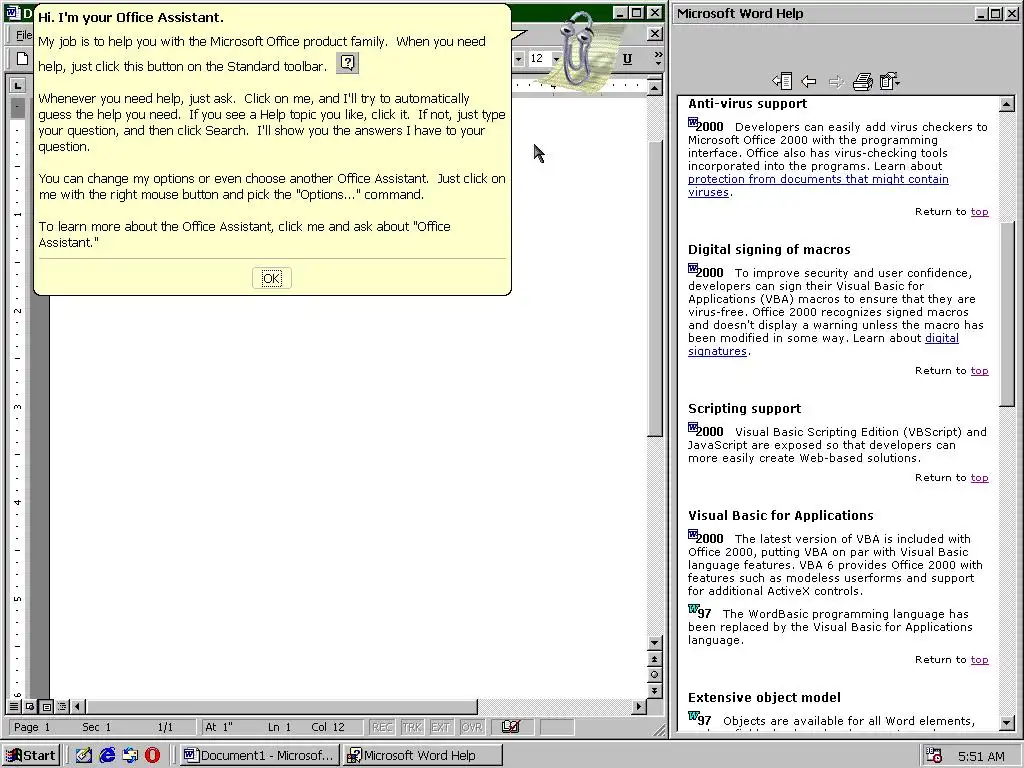Viewport: 1024px width, 768px height.
Task: Toggle TRK track changes indicator
Action: tap(411, 727)
